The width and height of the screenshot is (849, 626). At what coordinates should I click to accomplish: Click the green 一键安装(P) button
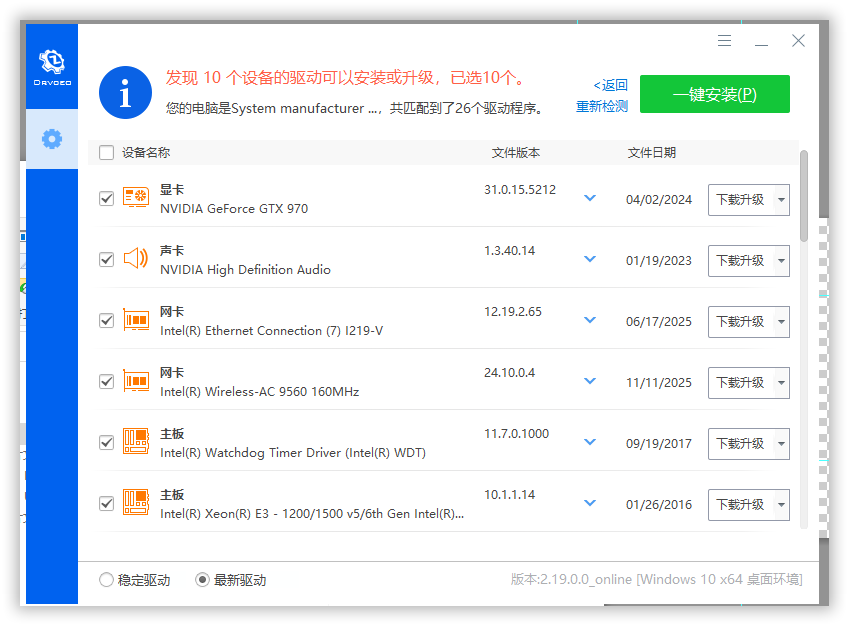(x=714, y=94)
